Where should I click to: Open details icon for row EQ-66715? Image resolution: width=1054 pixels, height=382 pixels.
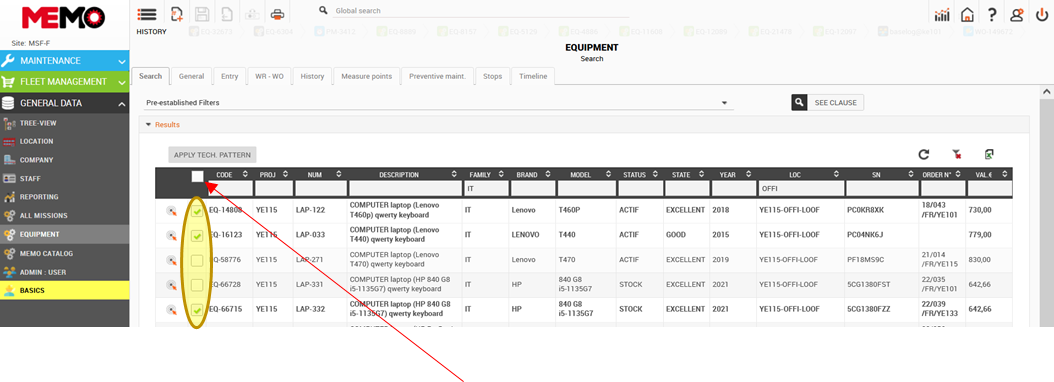pyautogui.click(x=171, y=310)
